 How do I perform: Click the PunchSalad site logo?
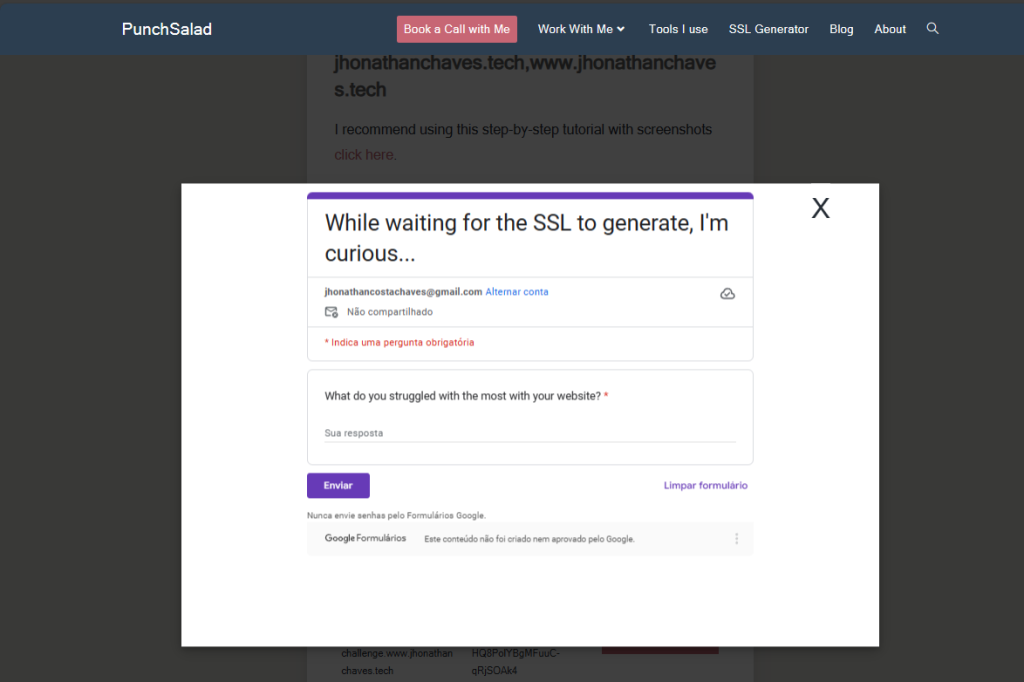click(x=167, y=29)
